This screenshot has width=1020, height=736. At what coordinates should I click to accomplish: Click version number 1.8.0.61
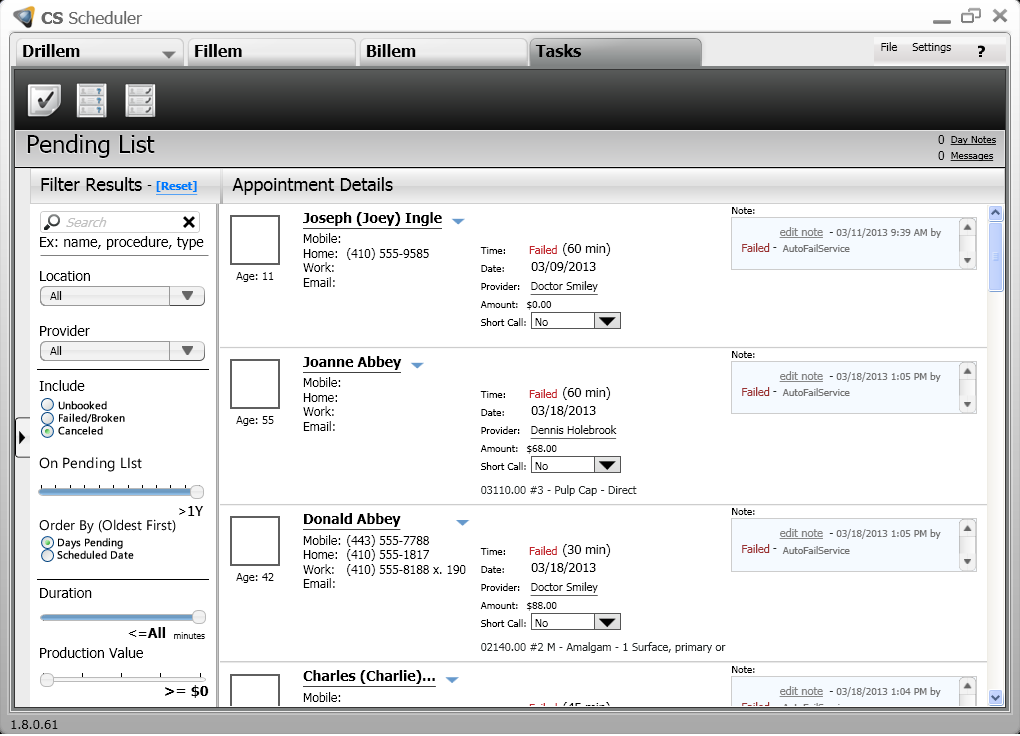pos(34,725)
